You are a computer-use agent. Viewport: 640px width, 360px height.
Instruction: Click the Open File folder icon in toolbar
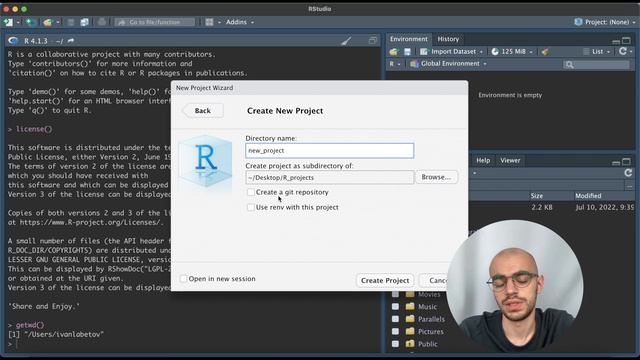48,22
